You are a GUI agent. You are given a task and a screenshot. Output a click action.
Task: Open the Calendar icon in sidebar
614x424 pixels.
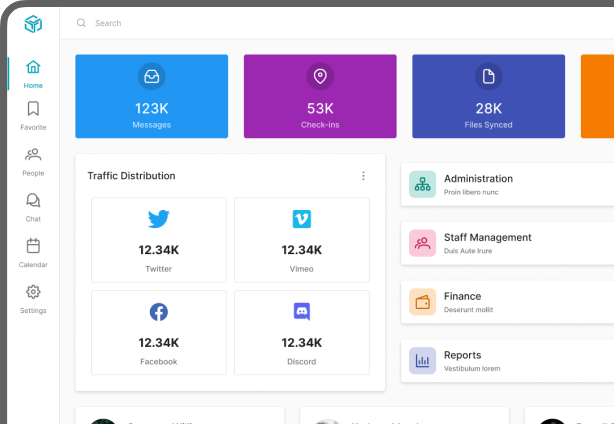pyautogui.click(x=33, y=246)
